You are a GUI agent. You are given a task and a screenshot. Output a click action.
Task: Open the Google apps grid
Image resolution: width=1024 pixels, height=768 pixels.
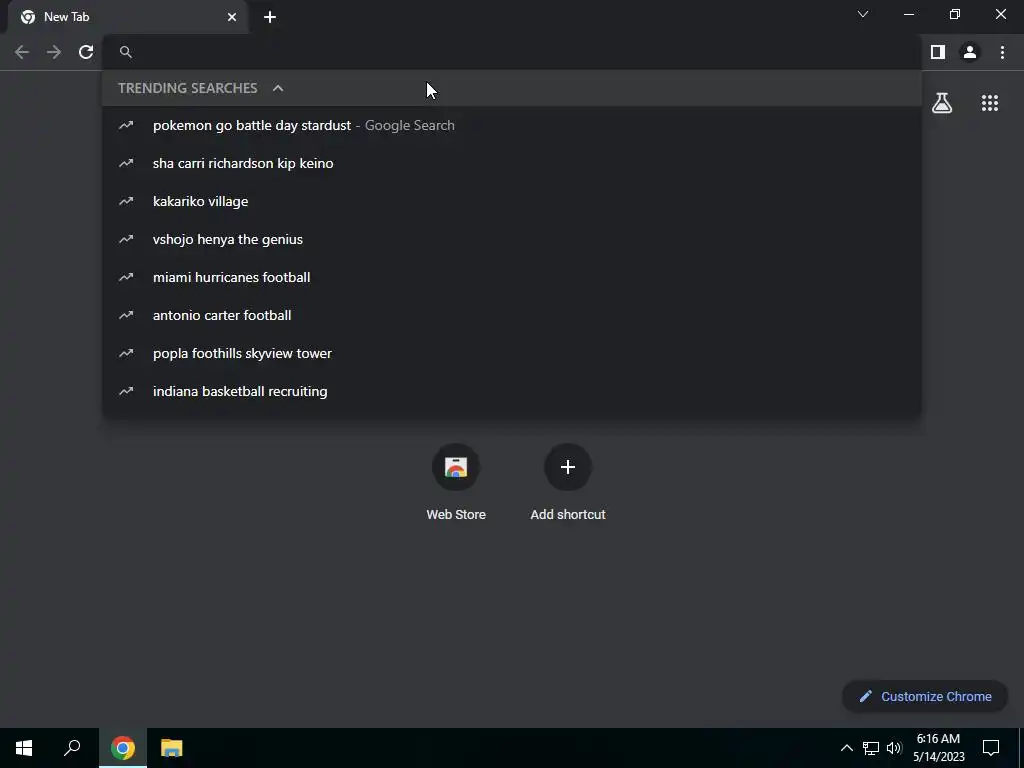point(990,103)
